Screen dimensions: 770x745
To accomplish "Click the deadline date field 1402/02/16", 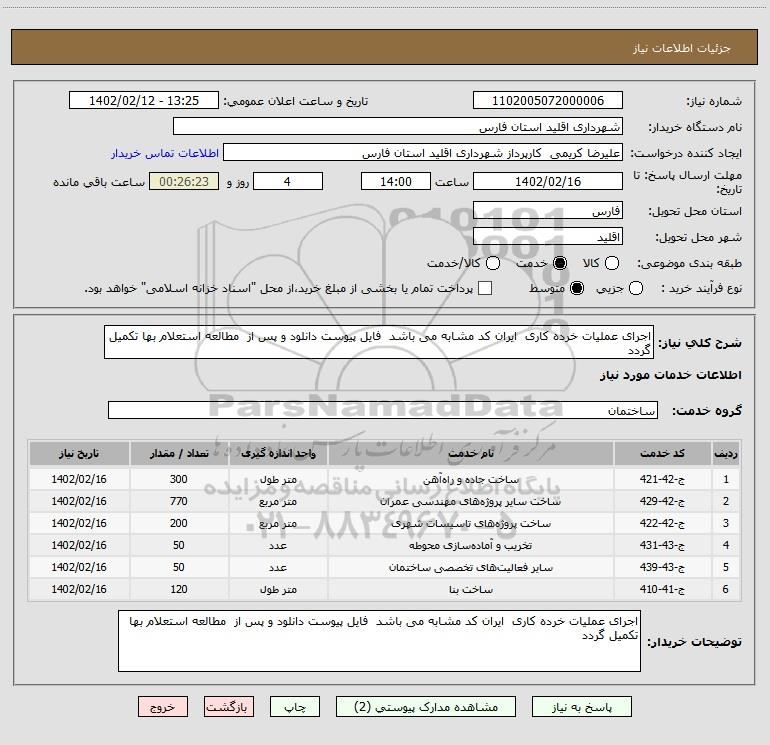I will (548, 181).
